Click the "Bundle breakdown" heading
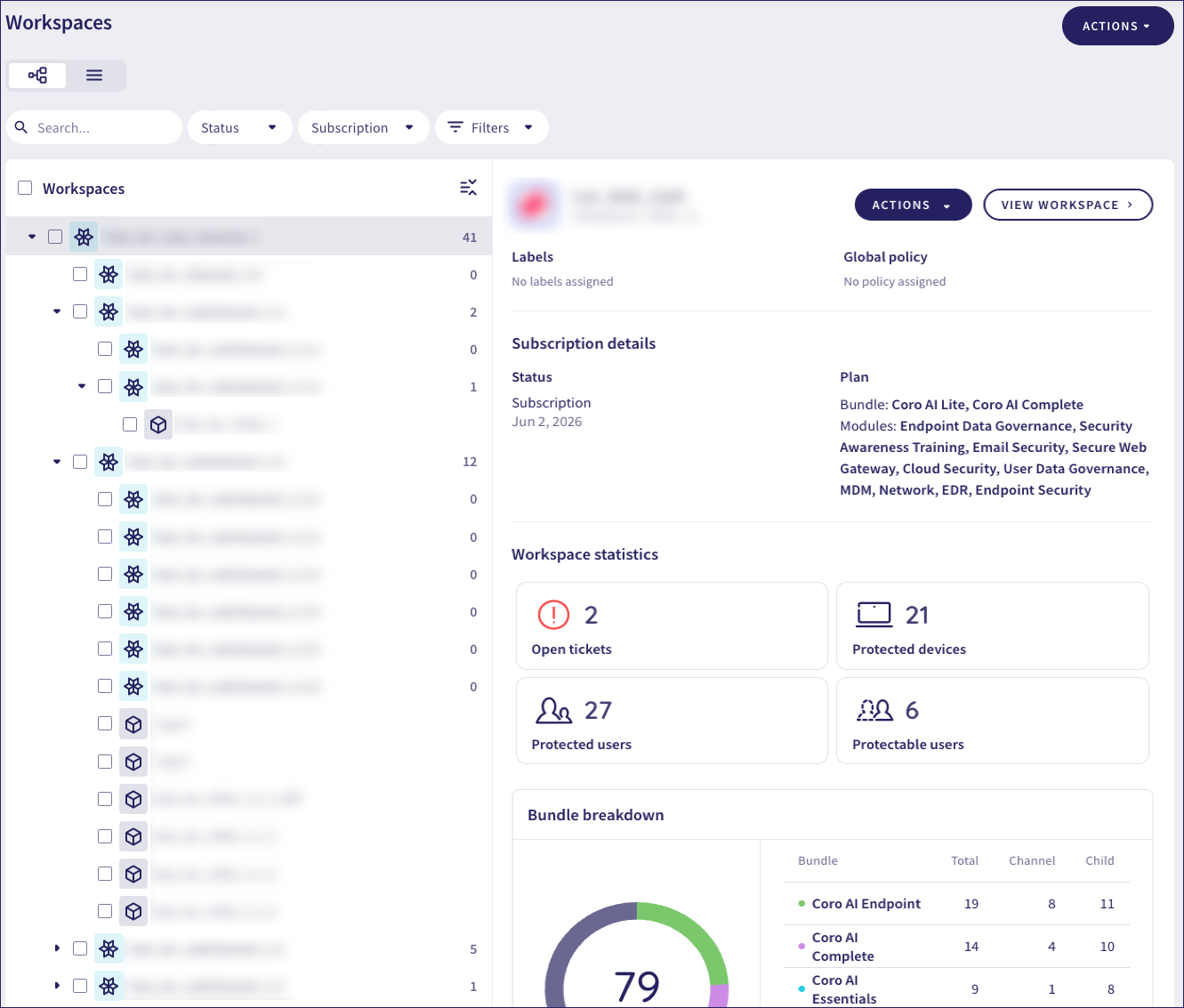The height and width of the screenshot is (1008, 1184). 596,815
